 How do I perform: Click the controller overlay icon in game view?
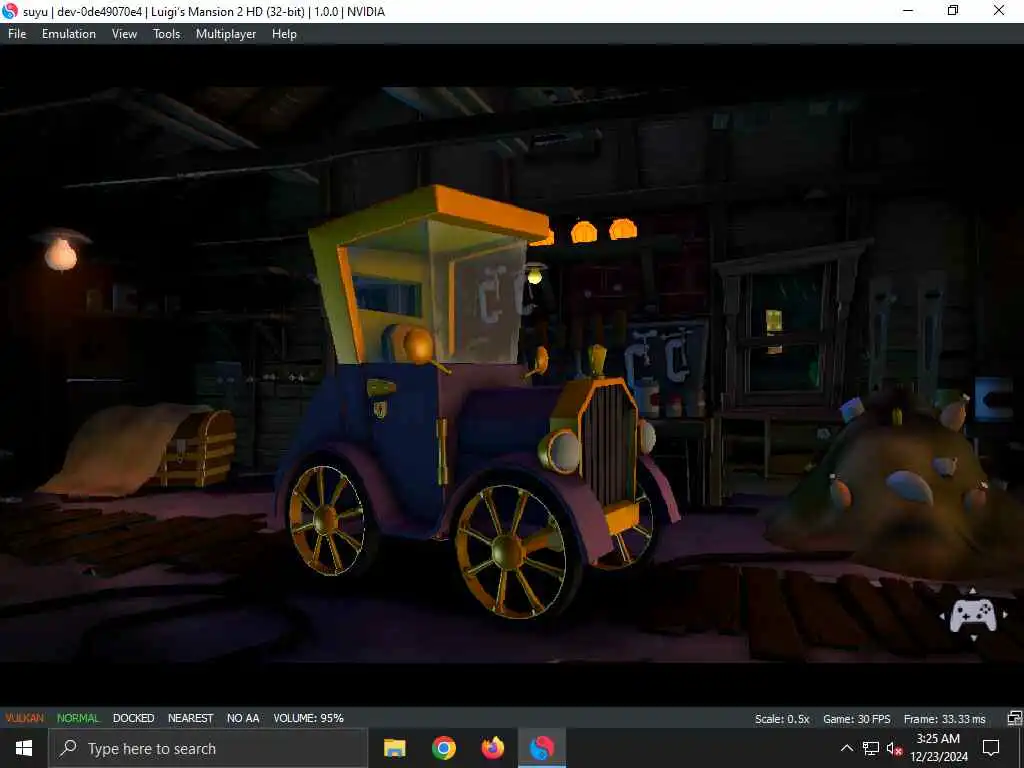pyautogui.click(x=973, y=615)
